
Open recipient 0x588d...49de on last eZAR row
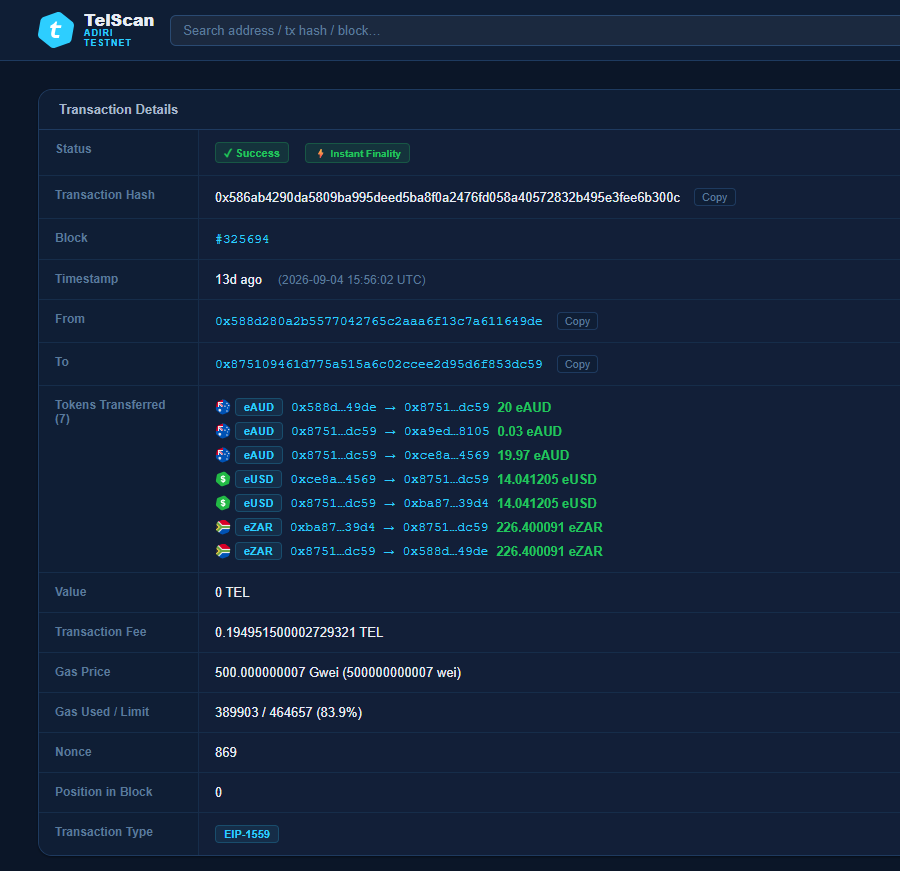(x=445, y=551)
